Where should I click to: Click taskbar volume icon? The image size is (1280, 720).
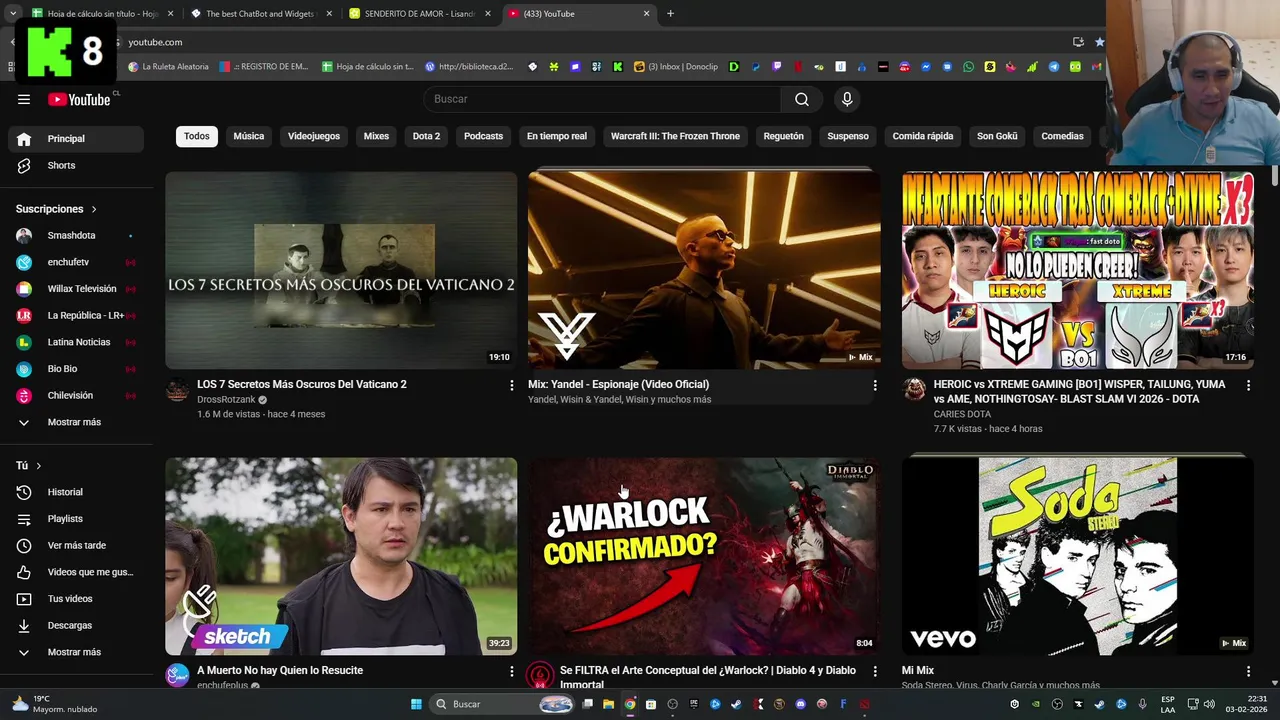coord(1209,704)
